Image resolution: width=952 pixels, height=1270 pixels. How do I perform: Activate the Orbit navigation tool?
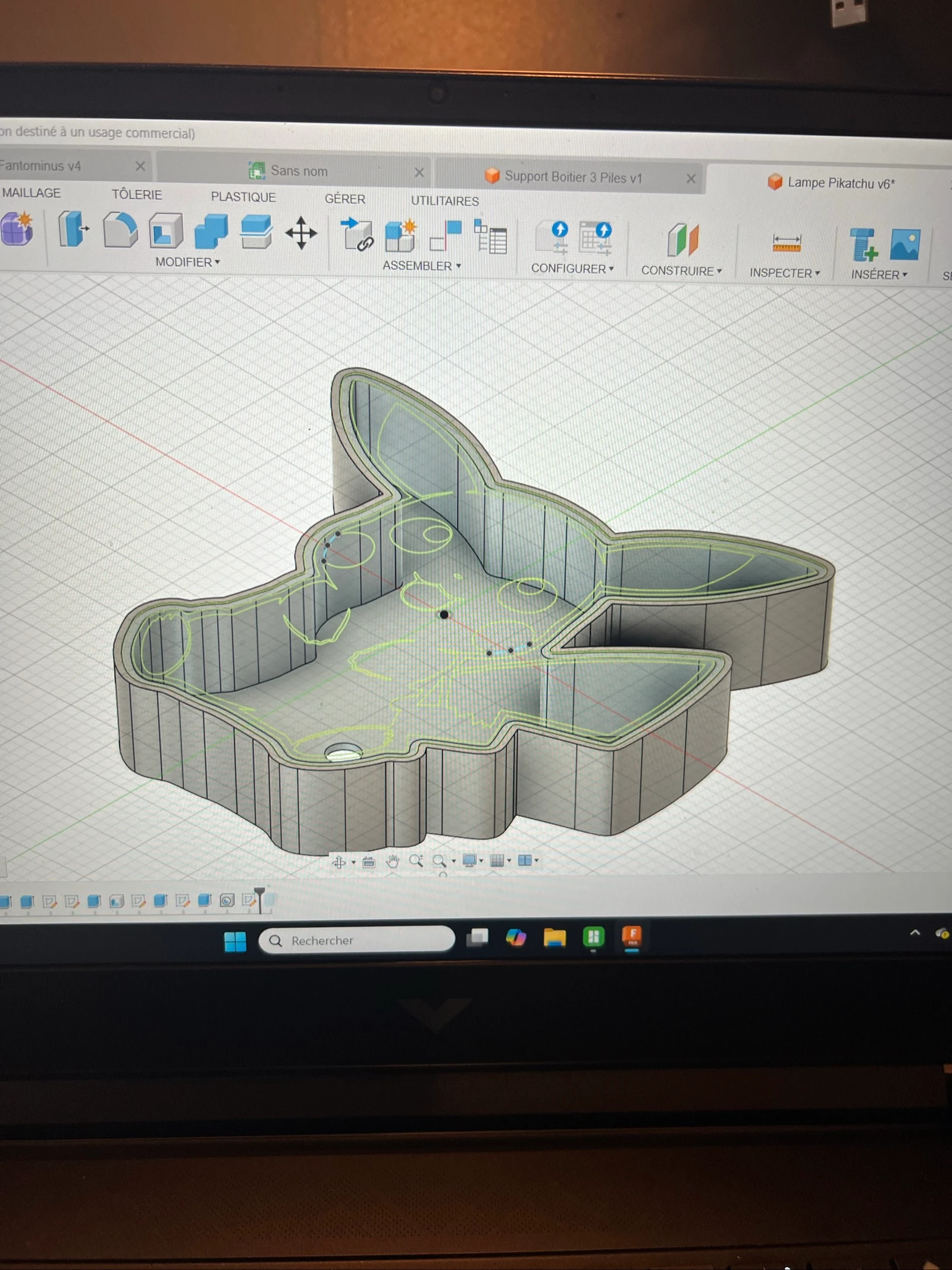[x=339, y=861]
